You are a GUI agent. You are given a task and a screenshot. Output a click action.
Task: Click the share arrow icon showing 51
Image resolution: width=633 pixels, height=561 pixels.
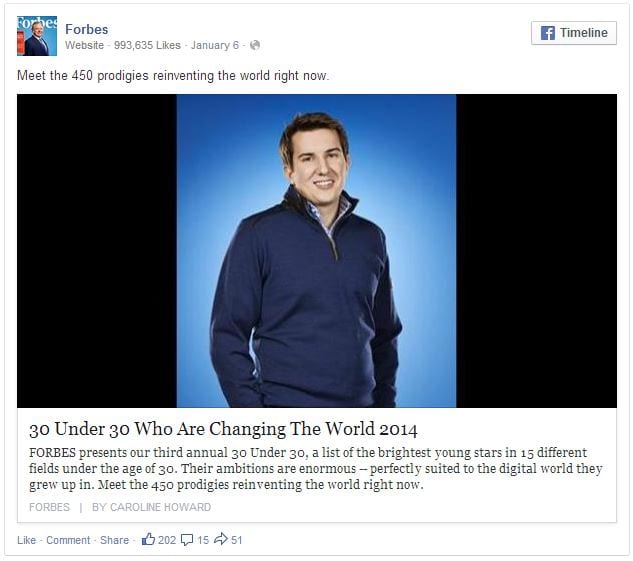(x=221, y=539)
